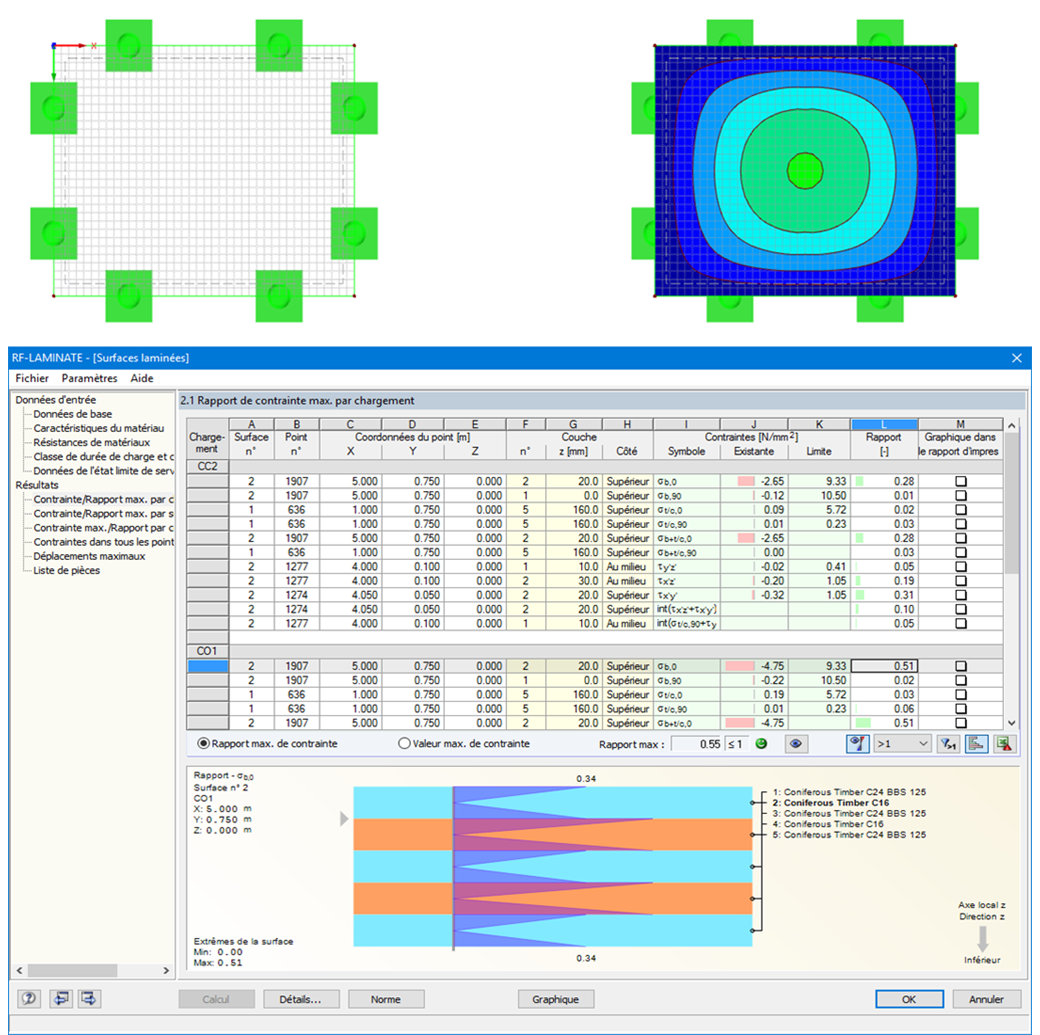Click the Données d'entrée tree node
This screenshot has width=1040, height=1035.
click(x=56, y=400)
